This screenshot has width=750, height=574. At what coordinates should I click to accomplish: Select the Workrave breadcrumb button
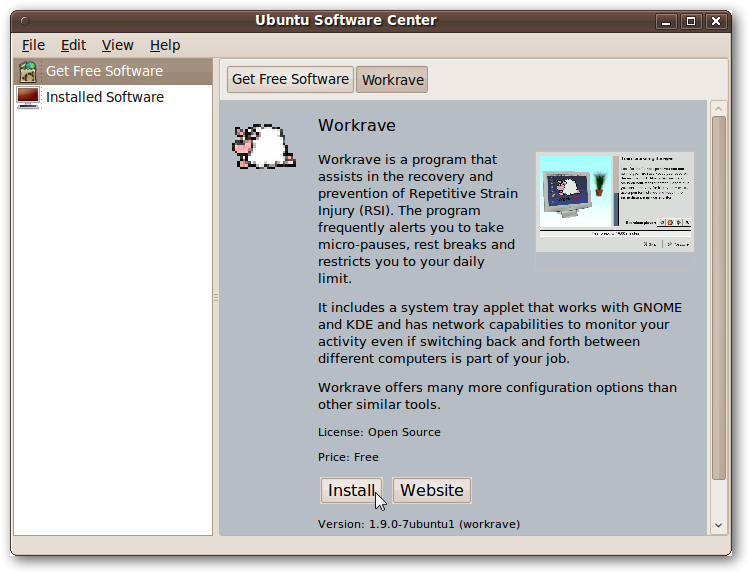(392, 79)
